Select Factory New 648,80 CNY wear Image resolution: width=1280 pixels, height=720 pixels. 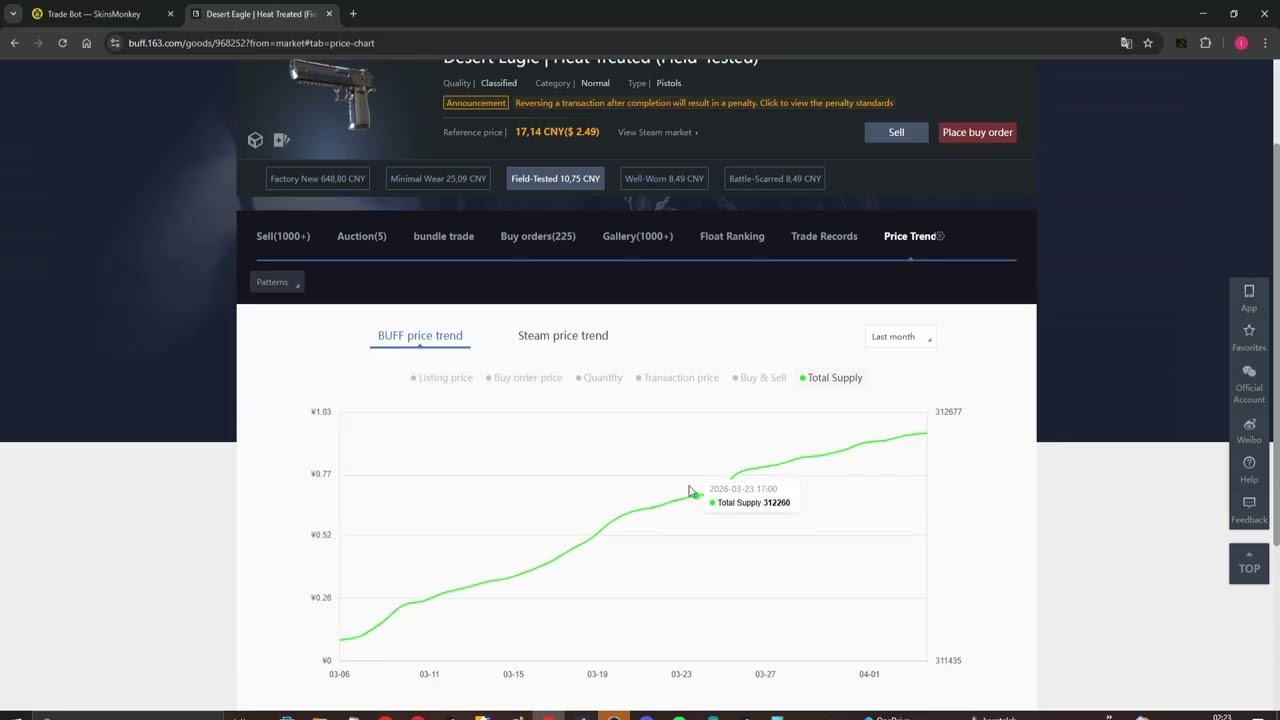pyautogui.click(x=318, y=179)
